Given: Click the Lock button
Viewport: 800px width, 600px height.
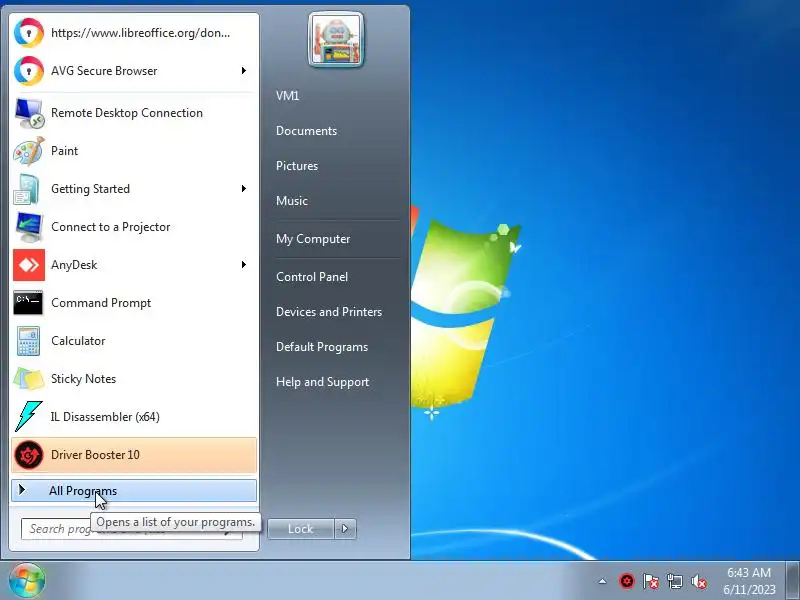Looking at the screenshot, I should point(301,529).
